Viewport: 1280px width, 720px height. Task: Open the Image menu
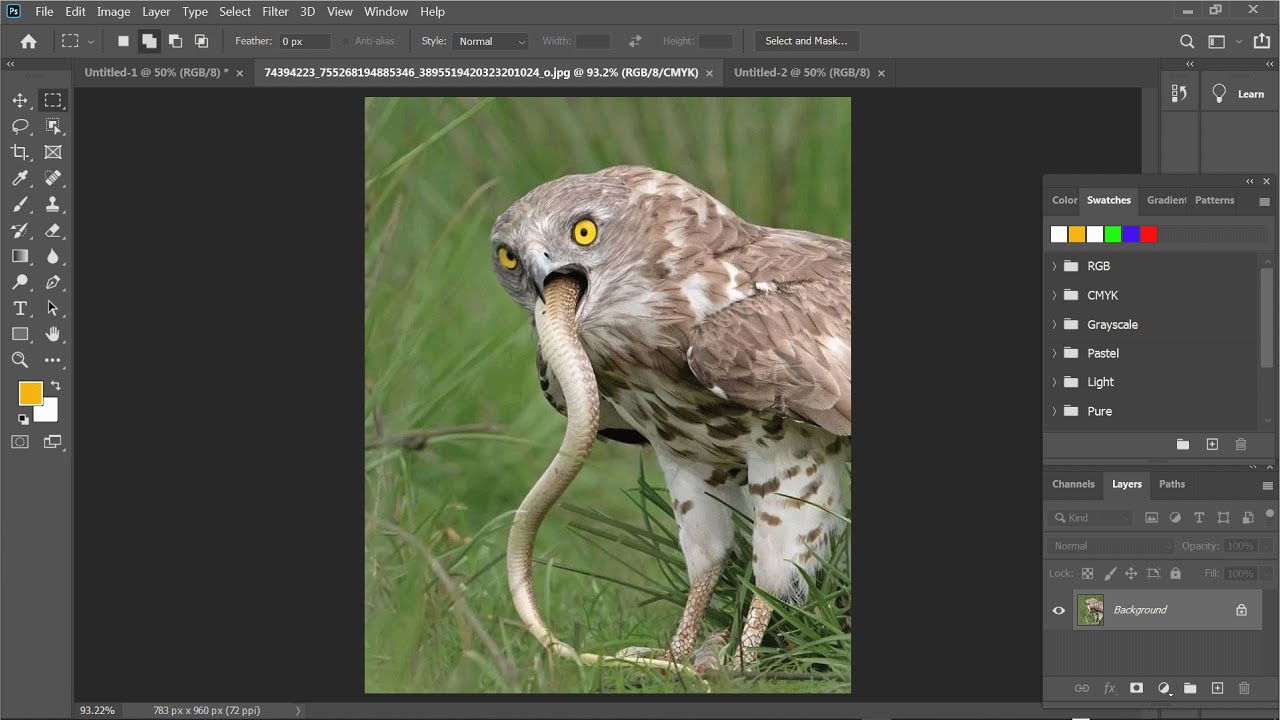[x=113, y=12]
